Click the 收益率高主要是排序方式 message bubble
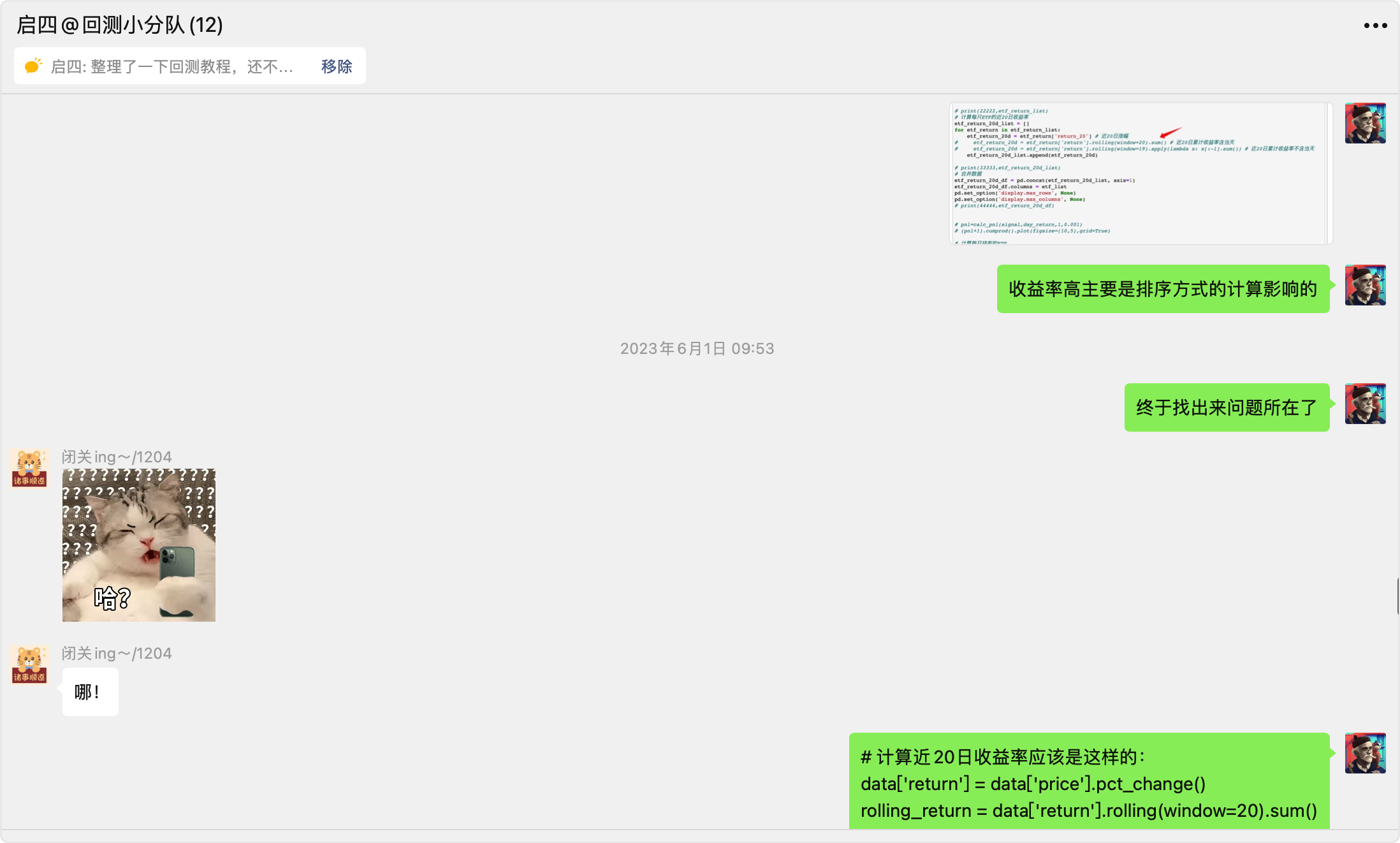This screenshot has width=1400, height=843. point(1163,289)
